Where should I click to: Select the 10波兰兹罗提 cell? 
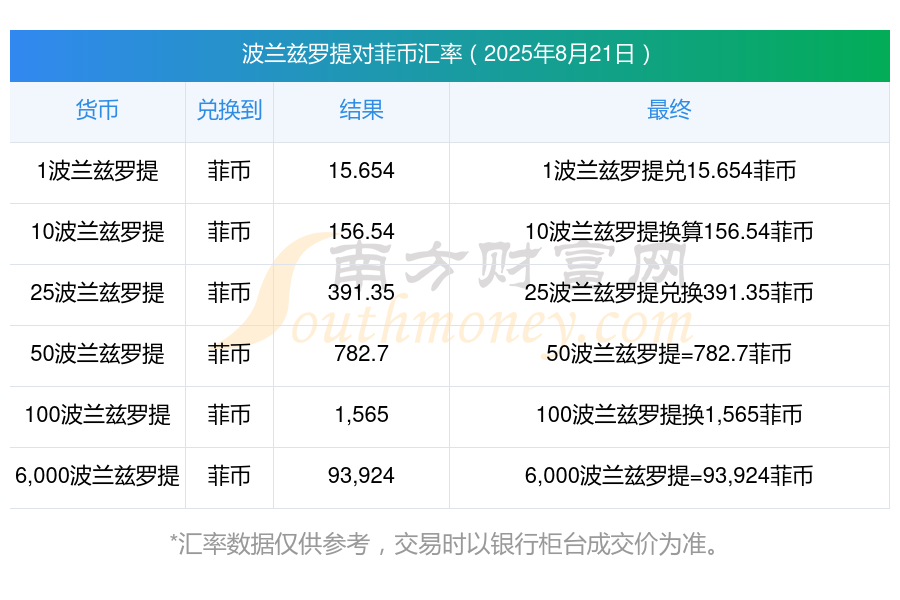(x=97, y=232)
